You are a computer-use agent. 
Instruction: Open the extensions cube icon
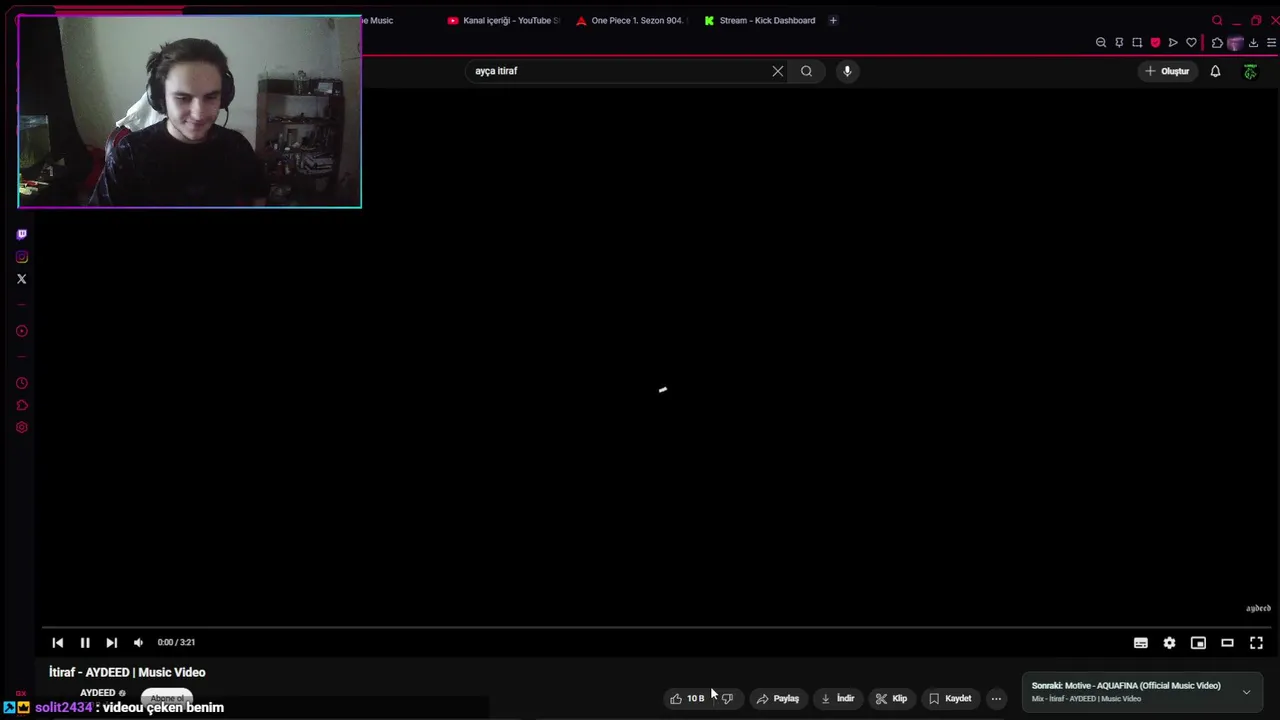1217,43
